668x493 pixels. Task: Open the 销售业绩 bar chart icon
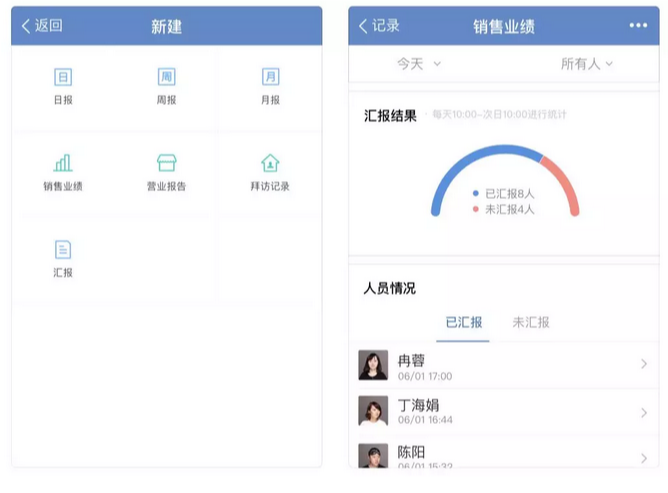[63, 163]
